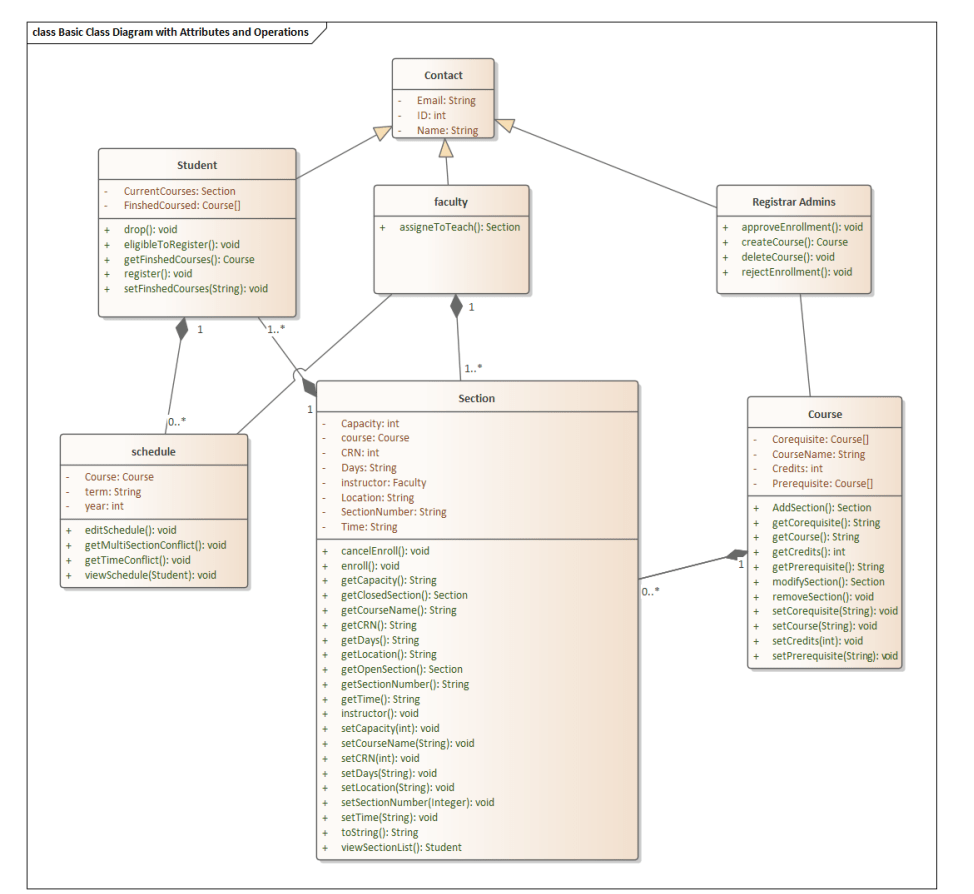This screenshot has height=894, width=974.
Task: Select the 0..* label near schedule
Action: tap(177, 422)
